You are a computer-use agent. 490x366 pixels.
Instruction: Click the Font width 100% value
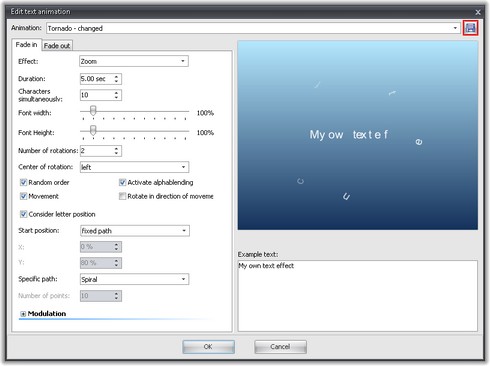[205, 113]
